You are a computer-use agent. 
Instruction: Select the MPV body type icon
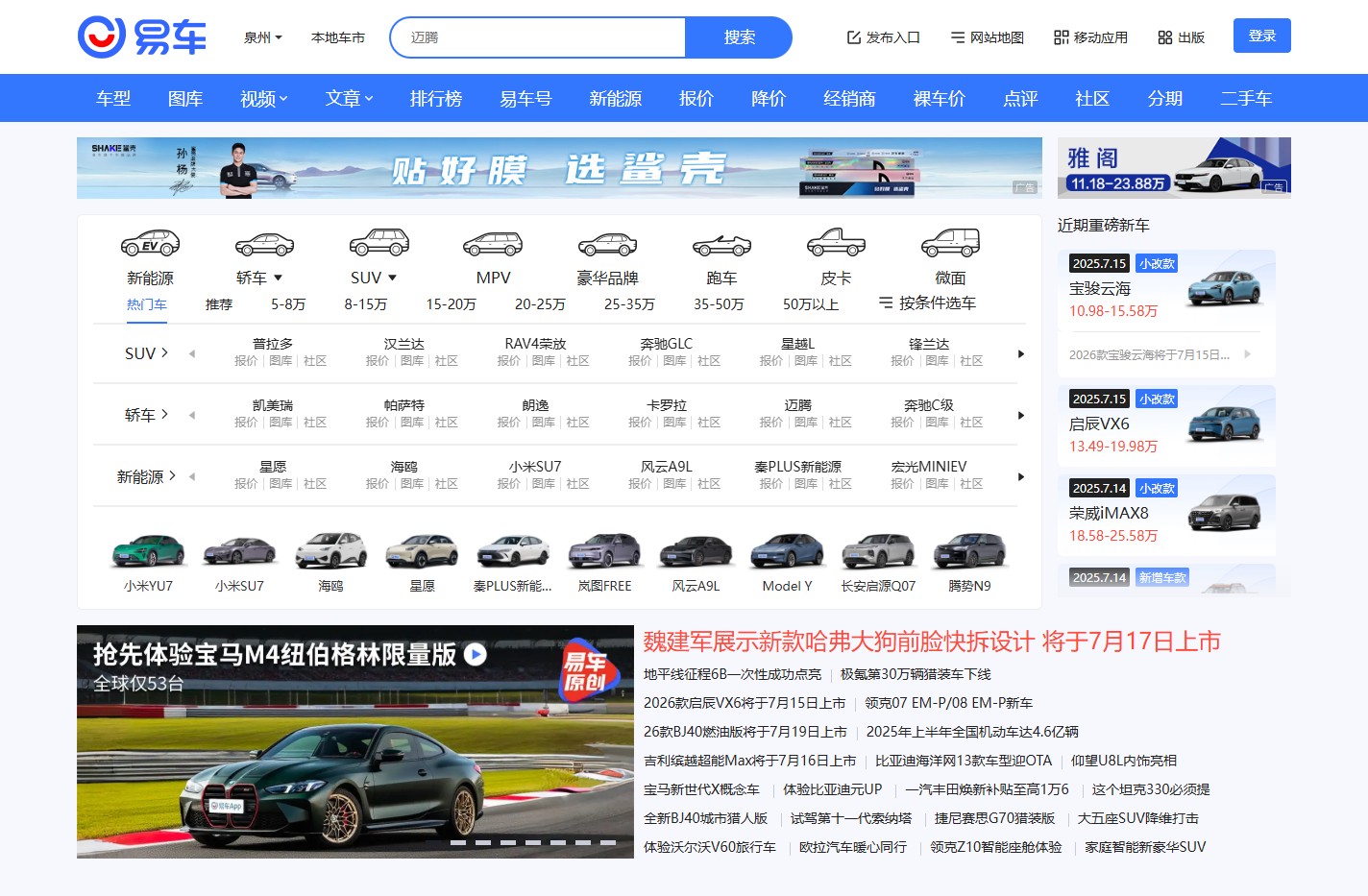tap(493, 244)
